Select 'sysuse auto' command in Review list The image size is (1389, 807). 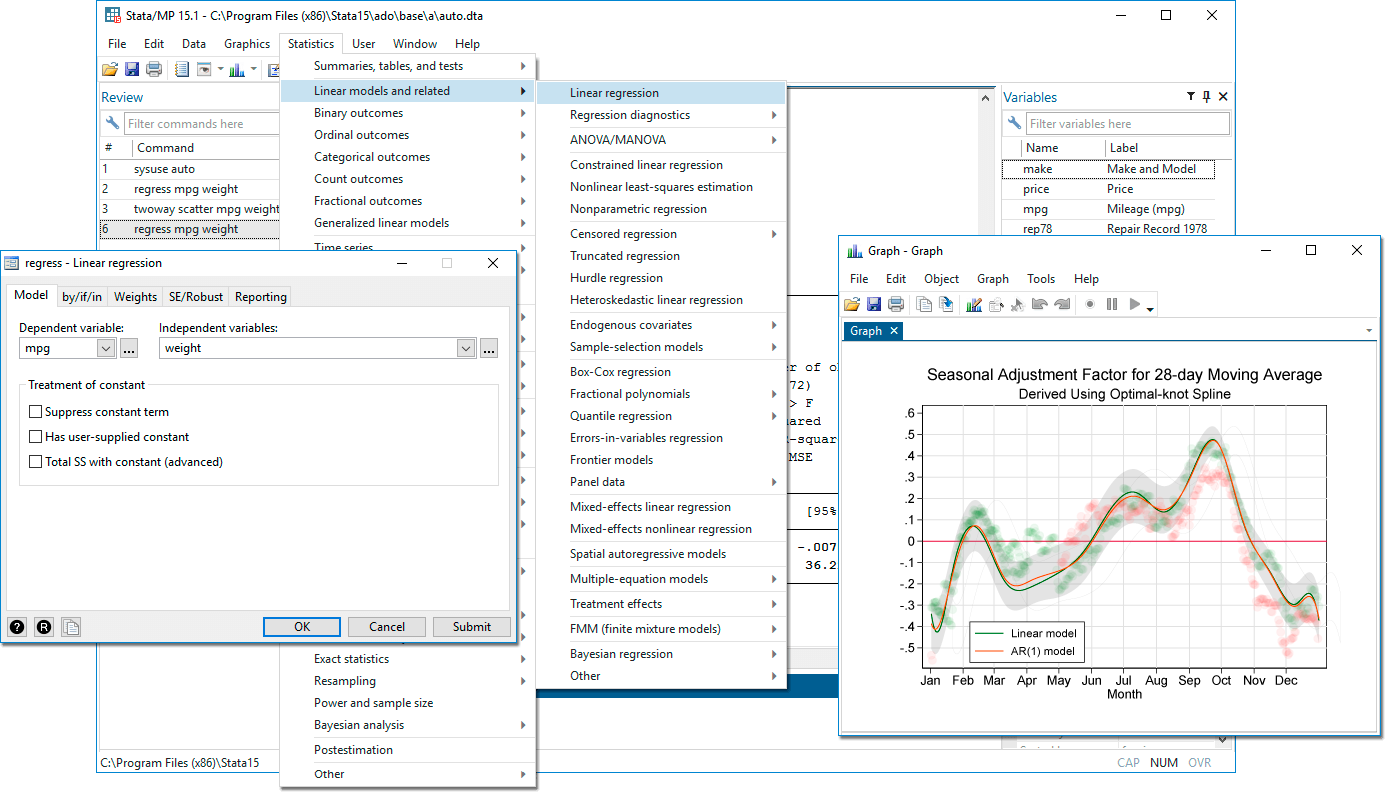tap(190, 169)
